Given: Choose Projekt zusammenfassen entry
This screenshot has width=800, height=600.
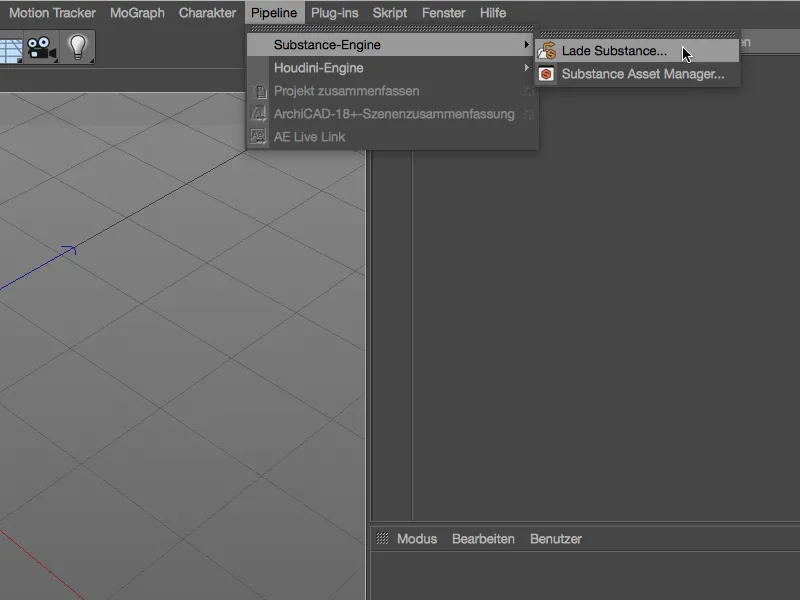Looking at the screenshot, I should pyautogui.click(x=391, y=91).
